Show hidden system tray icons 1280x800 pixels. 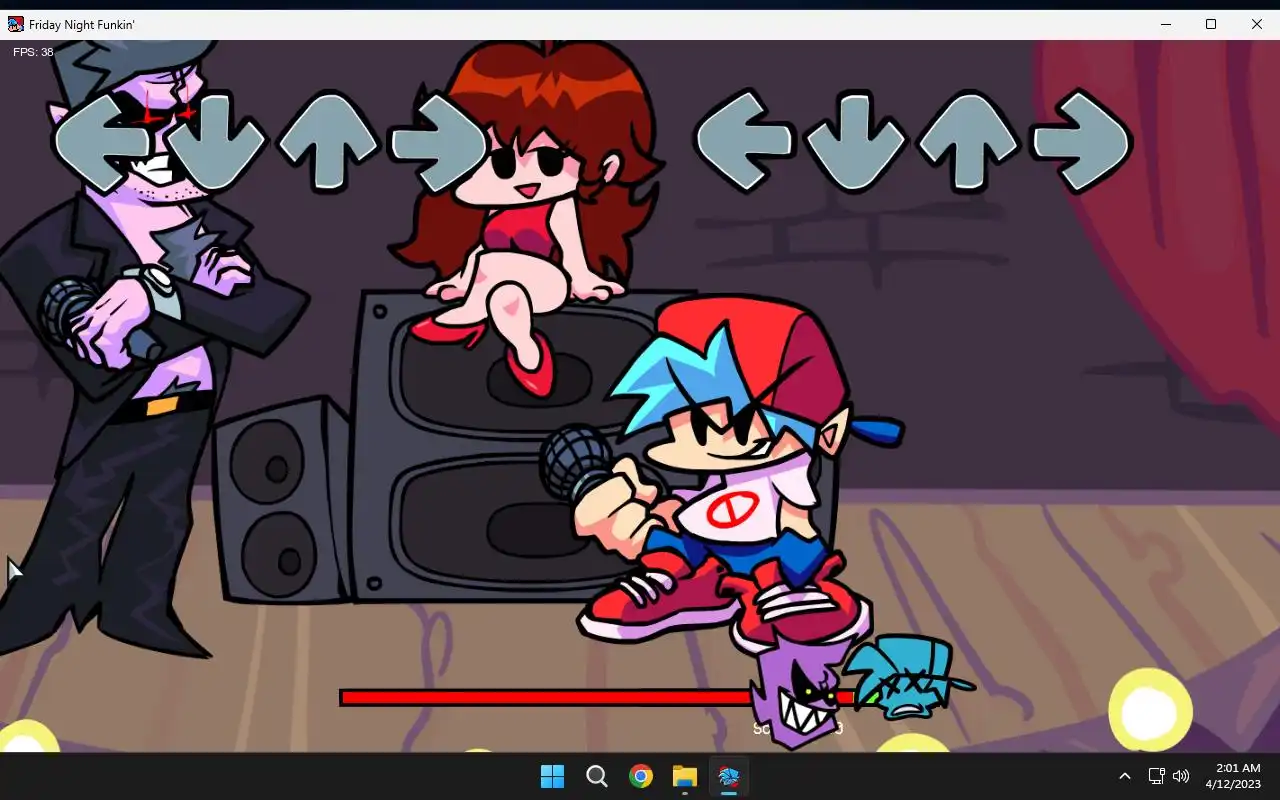pos(1124,776)
